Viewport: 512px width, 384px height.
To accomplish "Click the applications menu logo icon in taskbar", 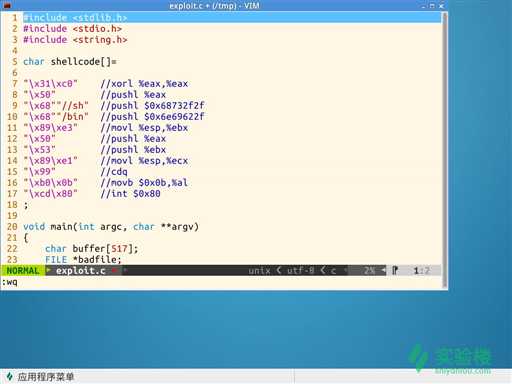I will [9, 377].
